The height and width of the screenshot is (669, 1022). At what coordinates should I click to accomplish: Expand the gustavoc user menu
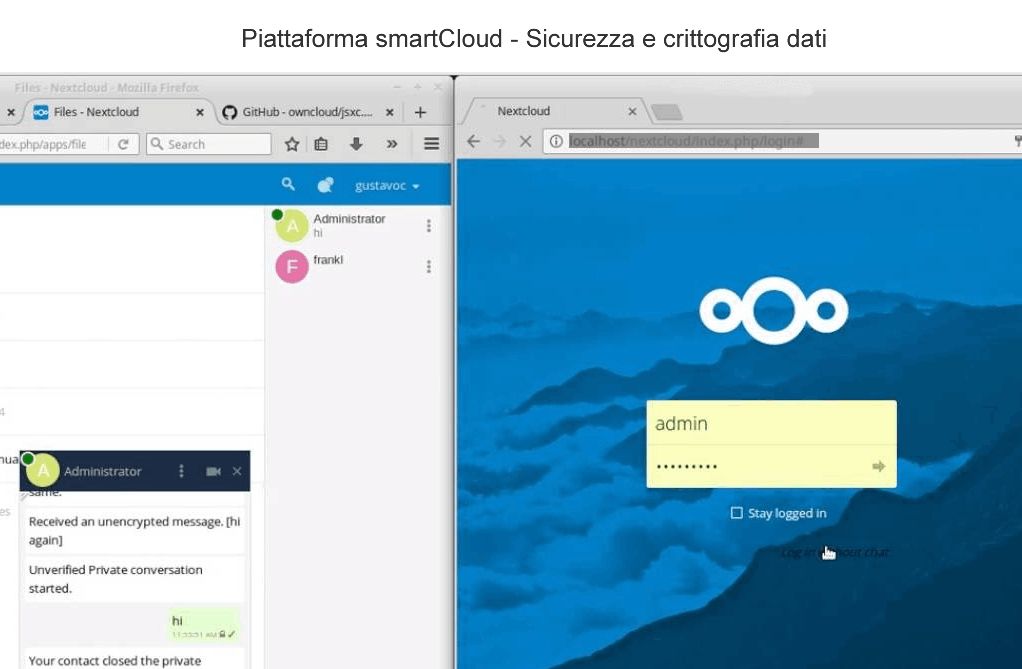(387, 186)
